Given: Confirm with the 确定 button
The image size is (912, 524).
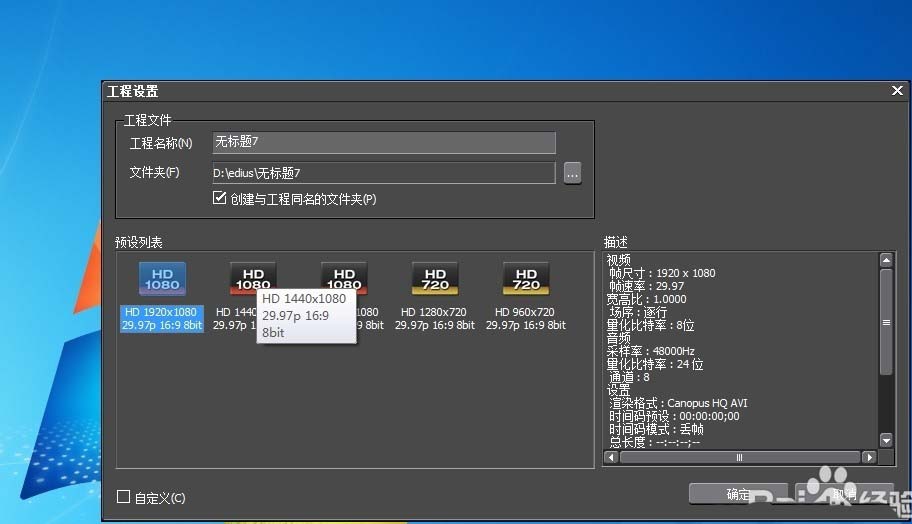Looking at the screenshot, I should click(x=738, y=494).
